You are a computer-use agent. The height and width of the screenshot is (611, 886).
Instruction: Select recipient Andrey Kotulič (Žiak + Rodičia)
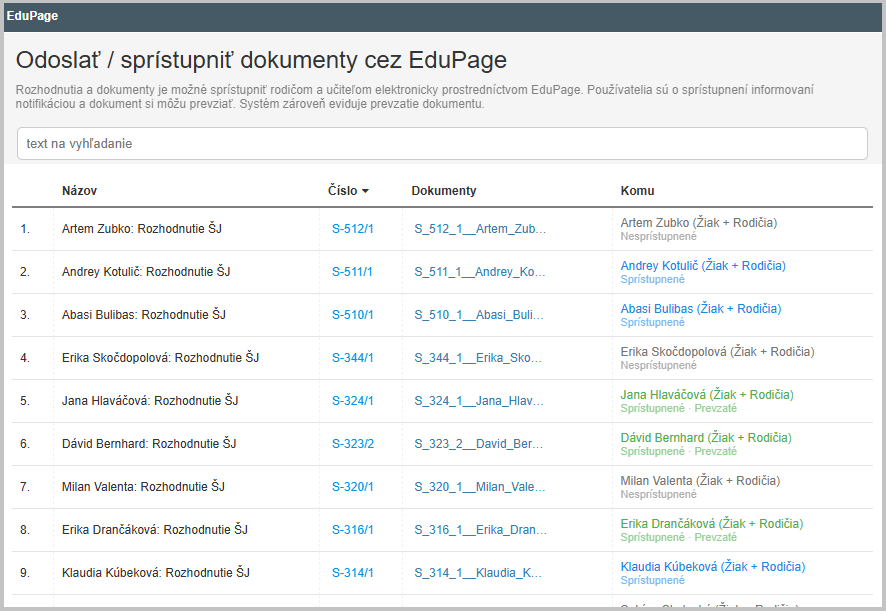703,266
